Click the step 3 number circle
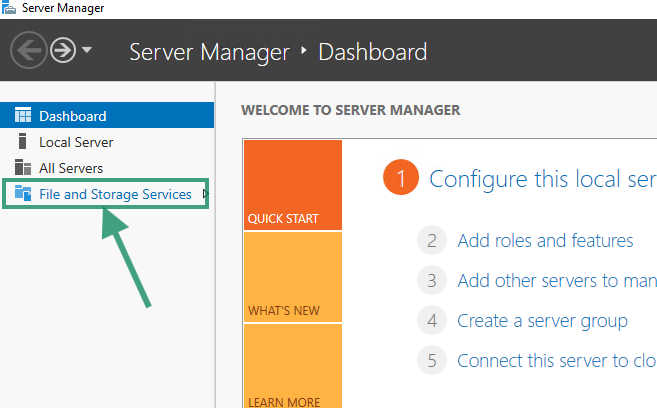 click(x=432, y=280)
